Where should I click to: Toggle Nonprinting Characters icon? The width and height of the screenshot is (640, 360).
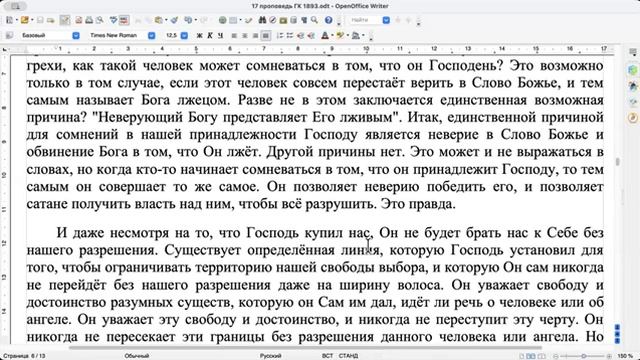(304, 20)
